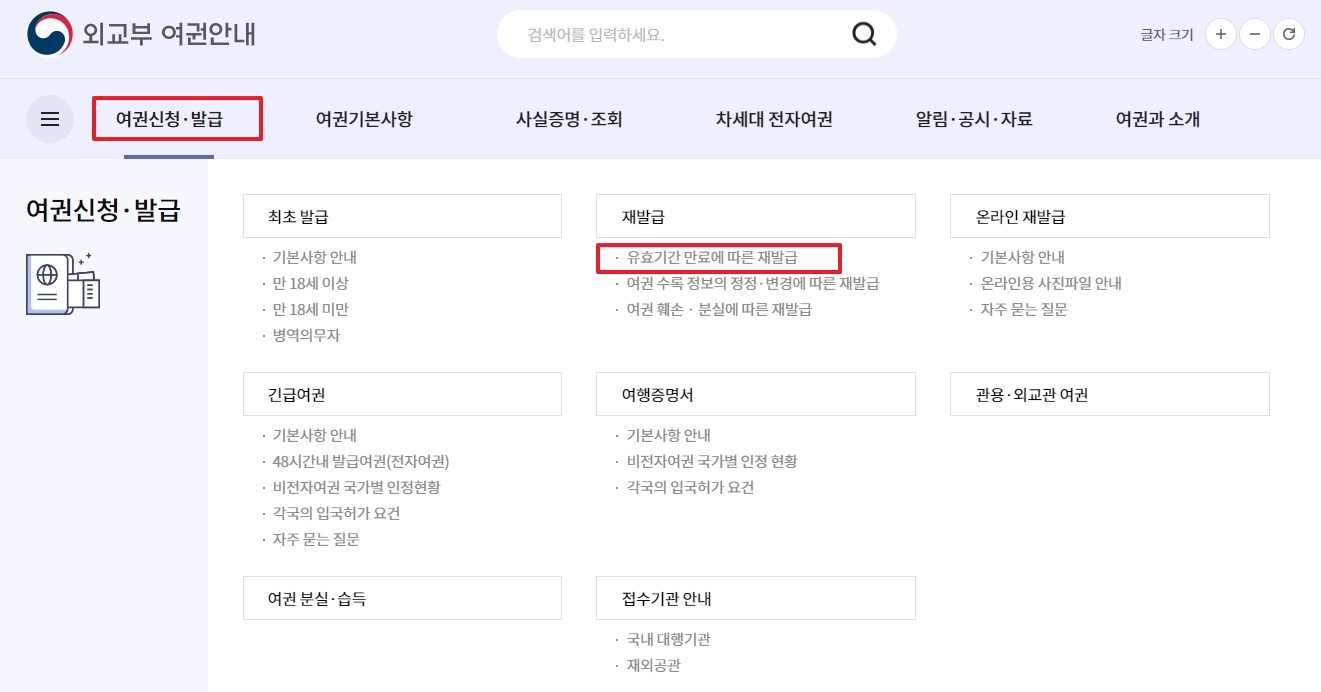
Task: Navigate to 차세대 전자여권 tab
Action: [771, 119]
